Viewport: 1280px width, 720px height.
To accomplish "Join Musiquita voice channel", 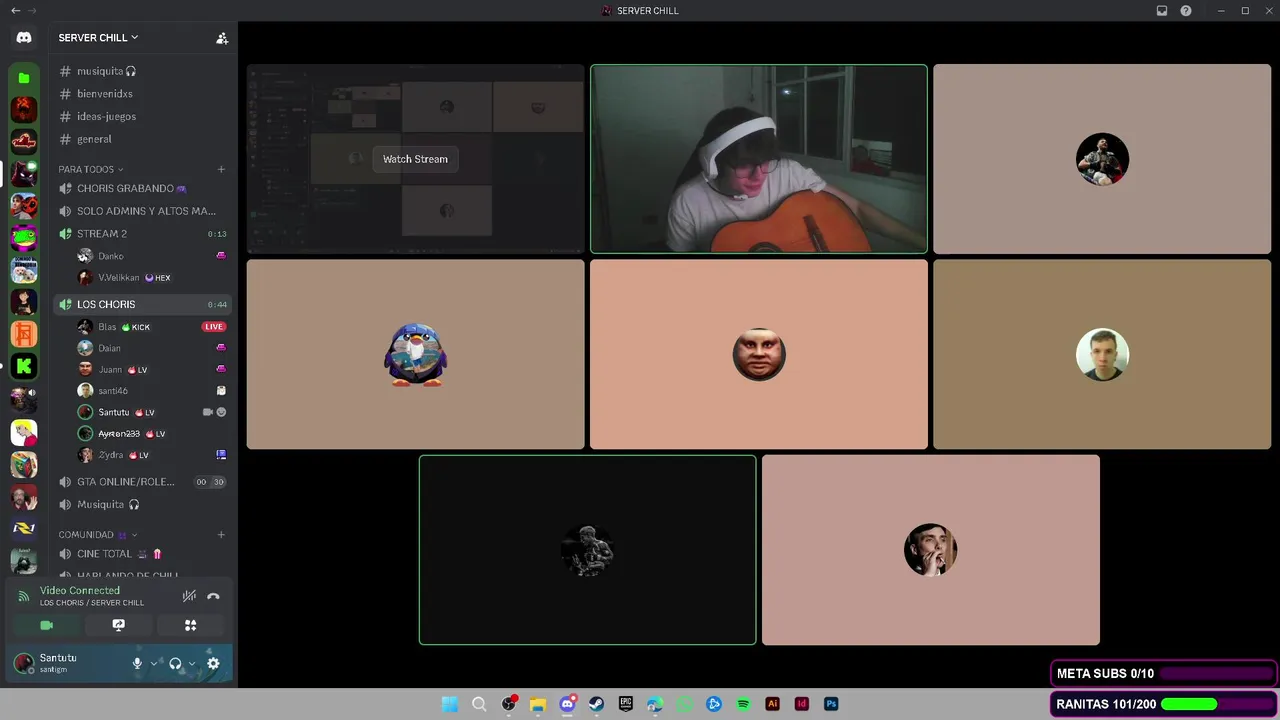I will point(143,505).
